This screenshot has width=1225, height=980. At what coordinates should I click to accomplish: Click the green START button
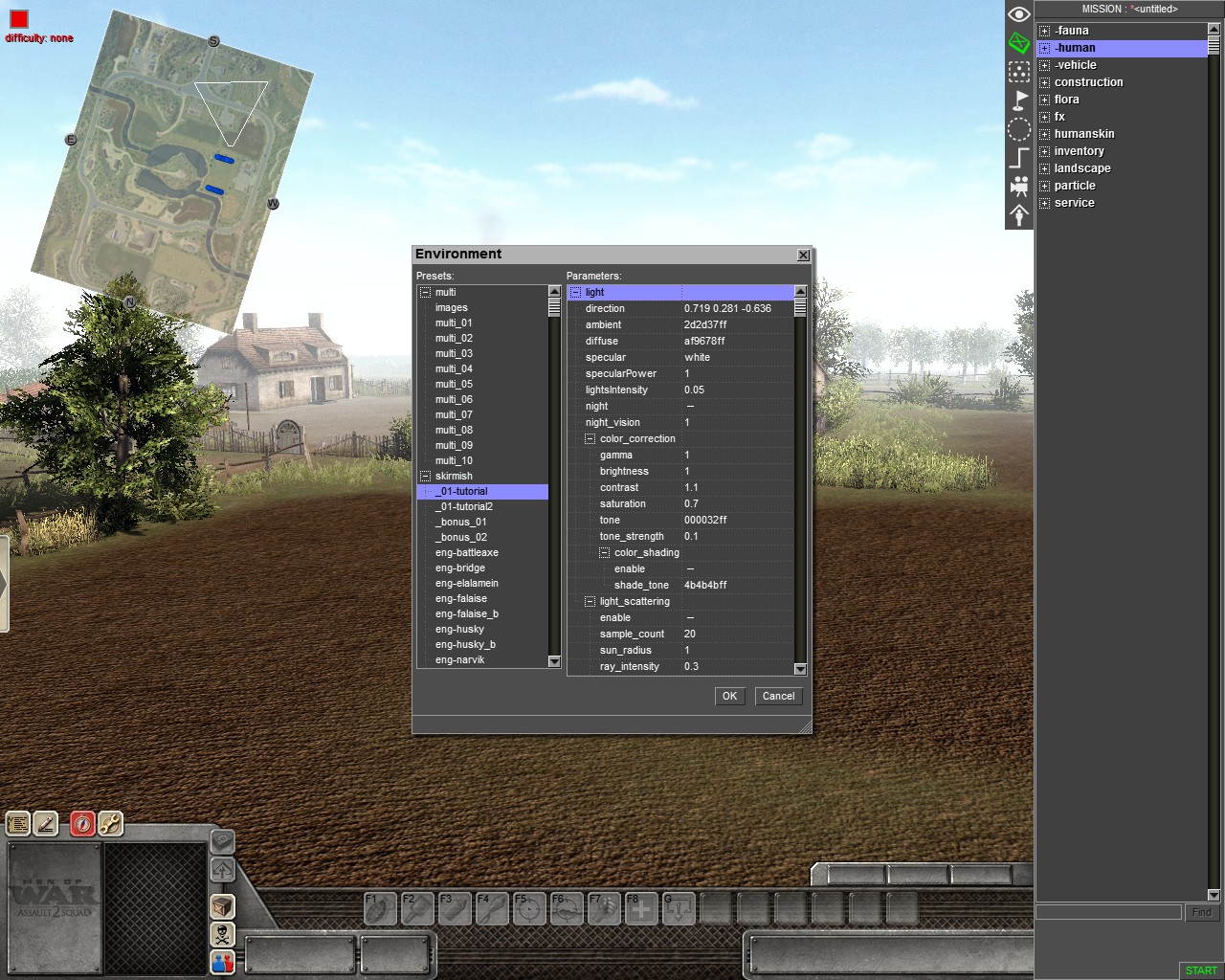click(x=1200, y=970)
